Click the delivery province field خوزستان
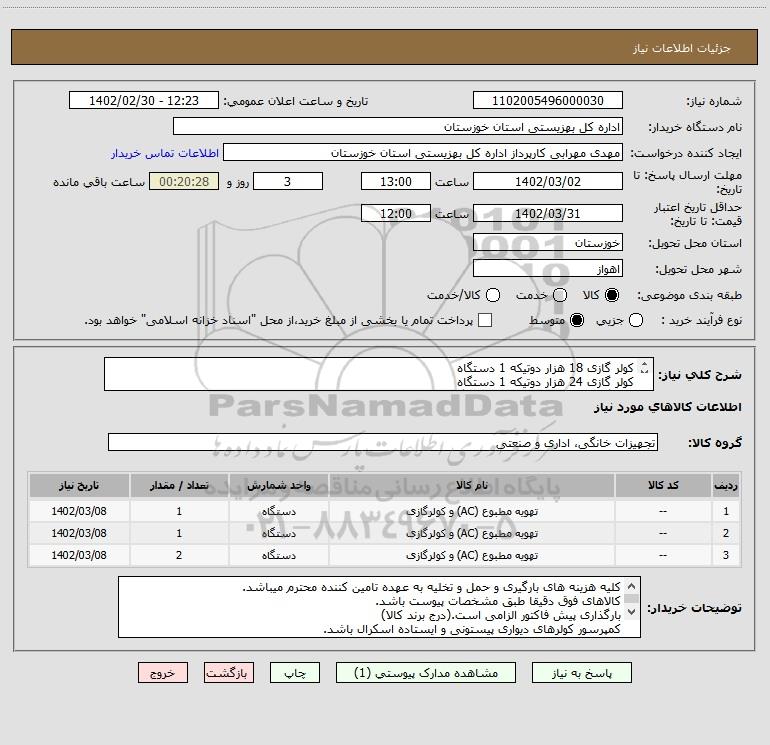Image resolution: width=770 pixels, height=745 pixels. (x=548, y=242)
